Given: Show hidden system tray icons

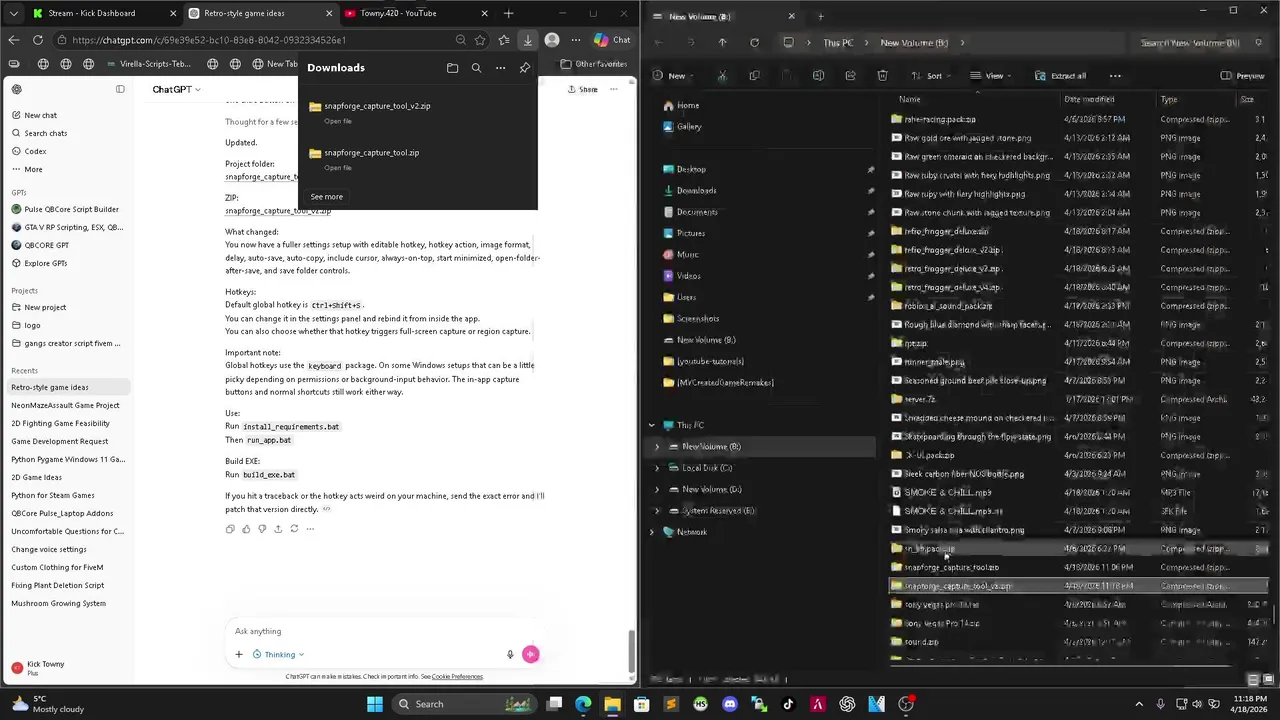Looking at the screenshot, I should 1138,704.
